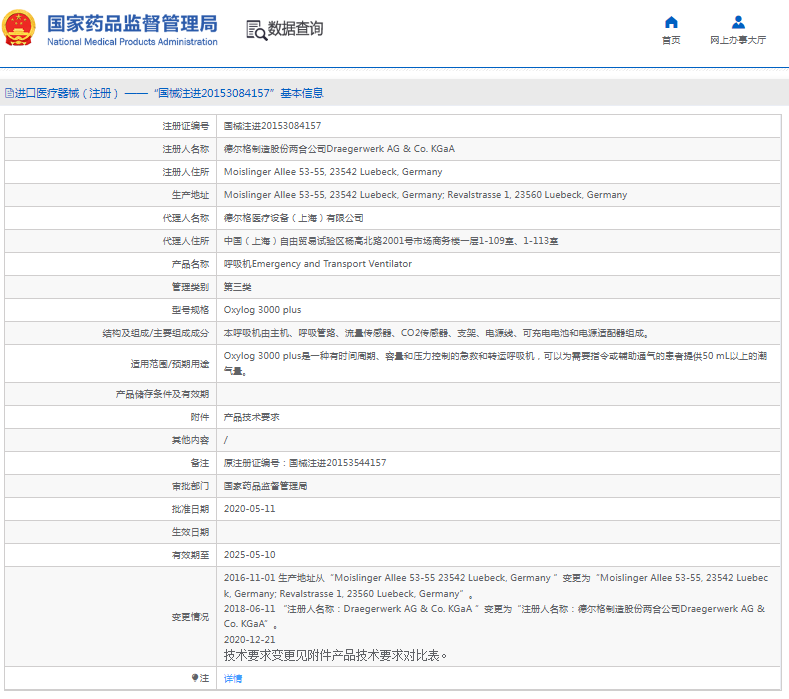Click the agent name 德尔格医疗设备（上海）有限公司
This screenshot has height=699, width=789.
coord(293,218)
